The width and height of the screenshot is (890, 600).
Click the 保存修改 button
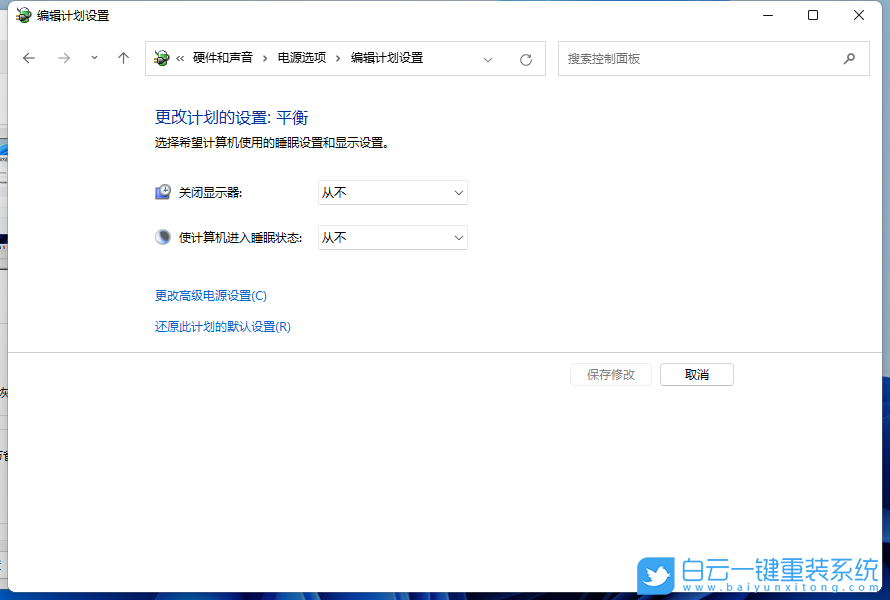[x=610, y=374]
